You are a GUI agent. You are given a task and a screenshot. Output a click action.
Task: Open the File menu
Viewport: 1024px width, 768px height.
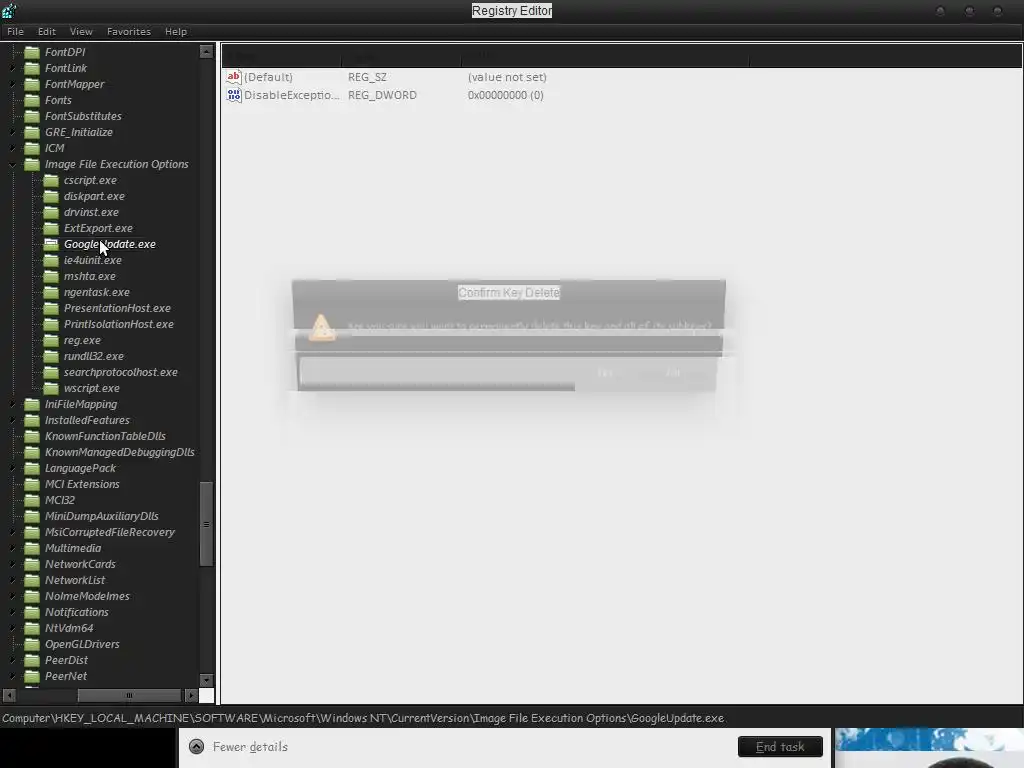pos(15,31)
